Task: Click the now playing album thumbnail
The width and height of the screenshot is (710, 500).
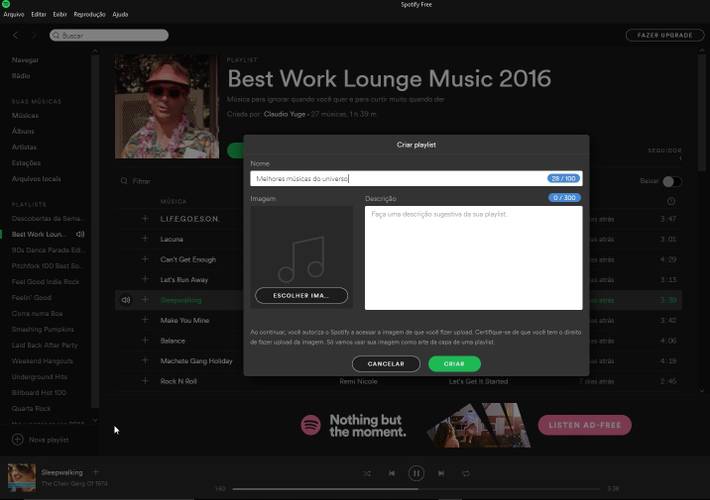Action: [x=21, y=477]
